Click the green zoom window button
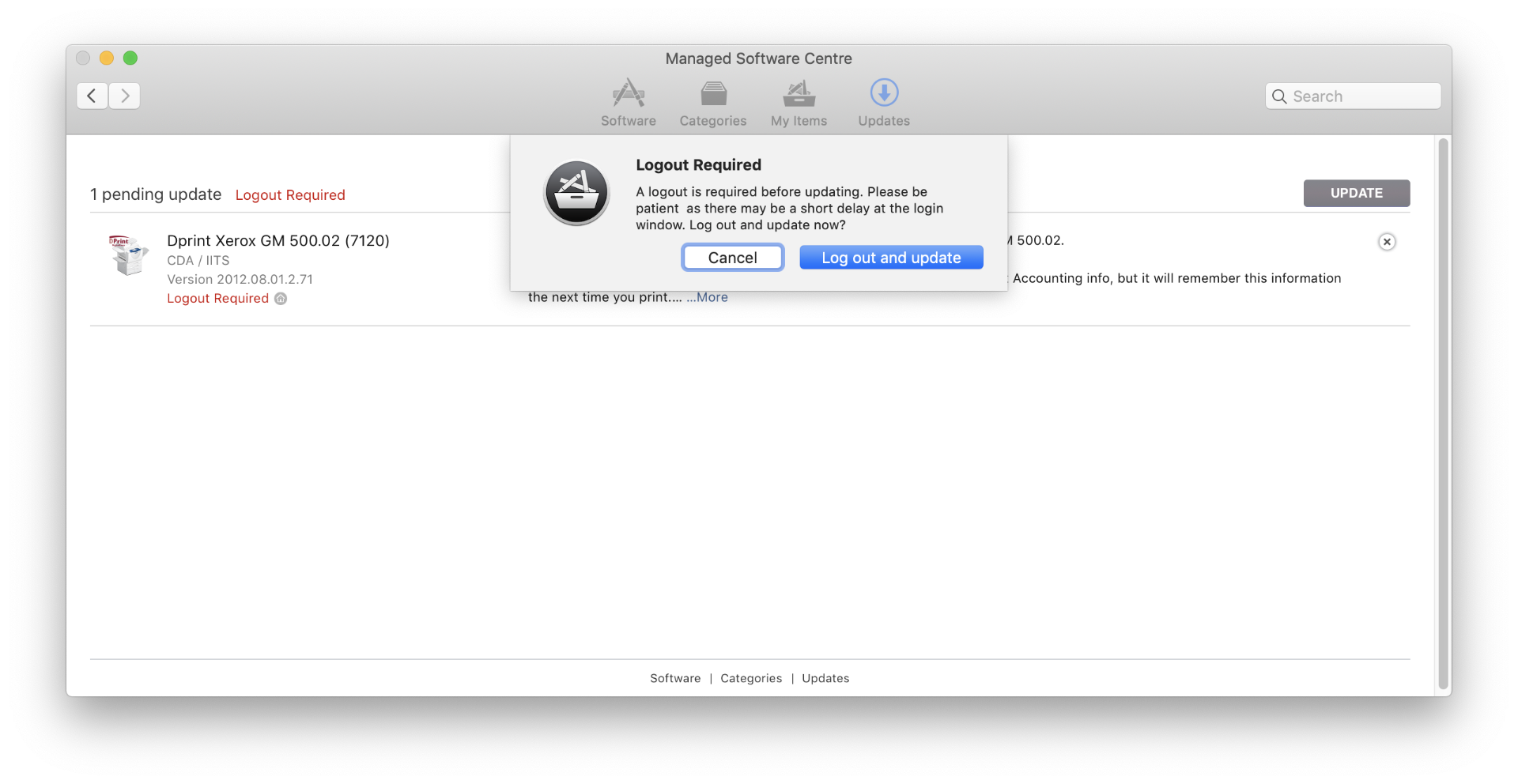Image resolution: width=1518 pixels, height=784 pixels. tap(130, 58)
